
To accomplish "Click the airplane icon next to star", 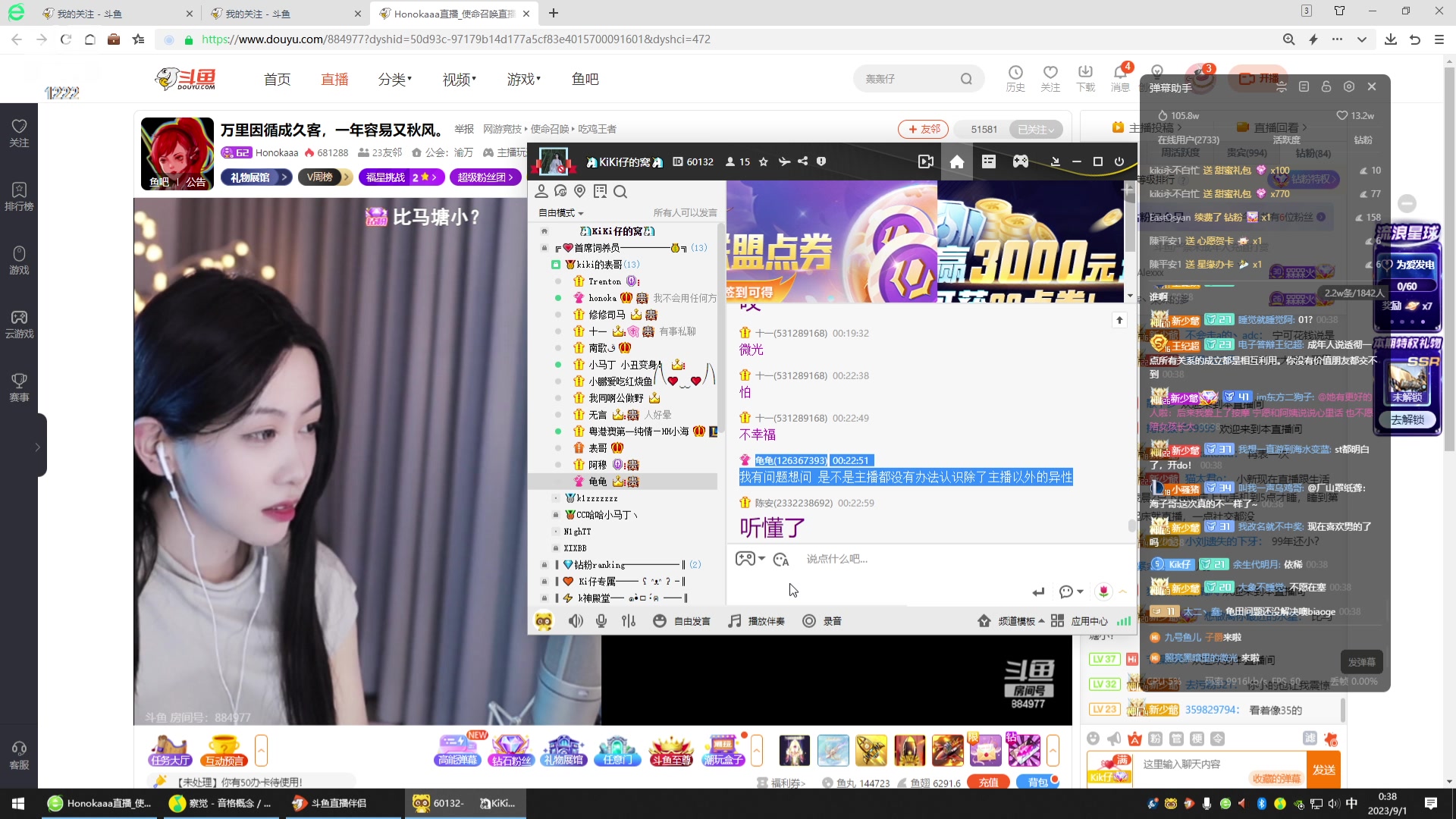I will point(783,162).
